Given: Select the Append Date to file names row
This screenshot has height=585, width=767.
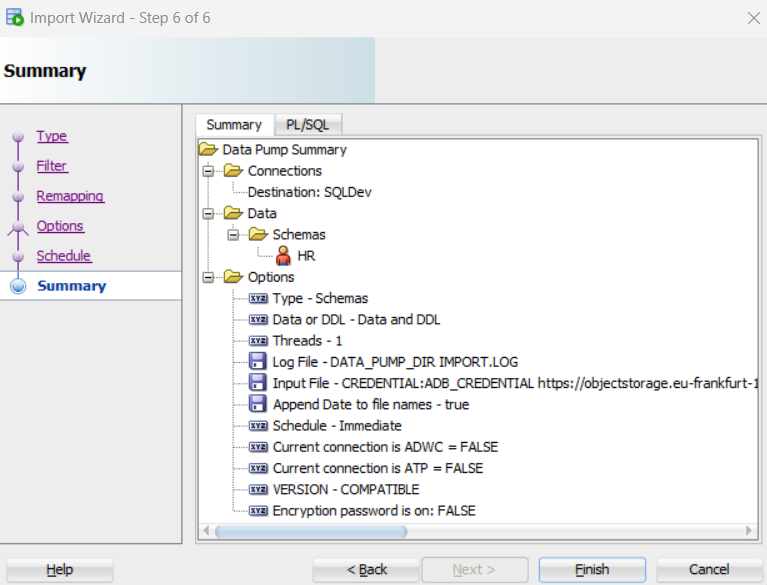Looking at the screenshot, I should click(x=371, y=405).
